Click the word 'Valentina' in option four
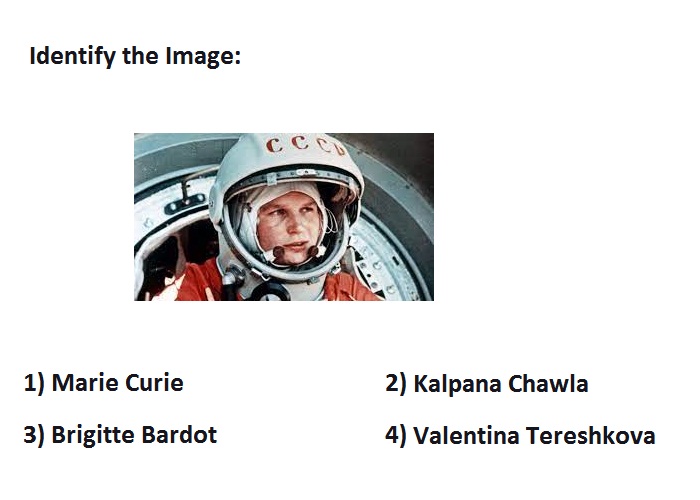Screen dimensions: 700x500 466,436
